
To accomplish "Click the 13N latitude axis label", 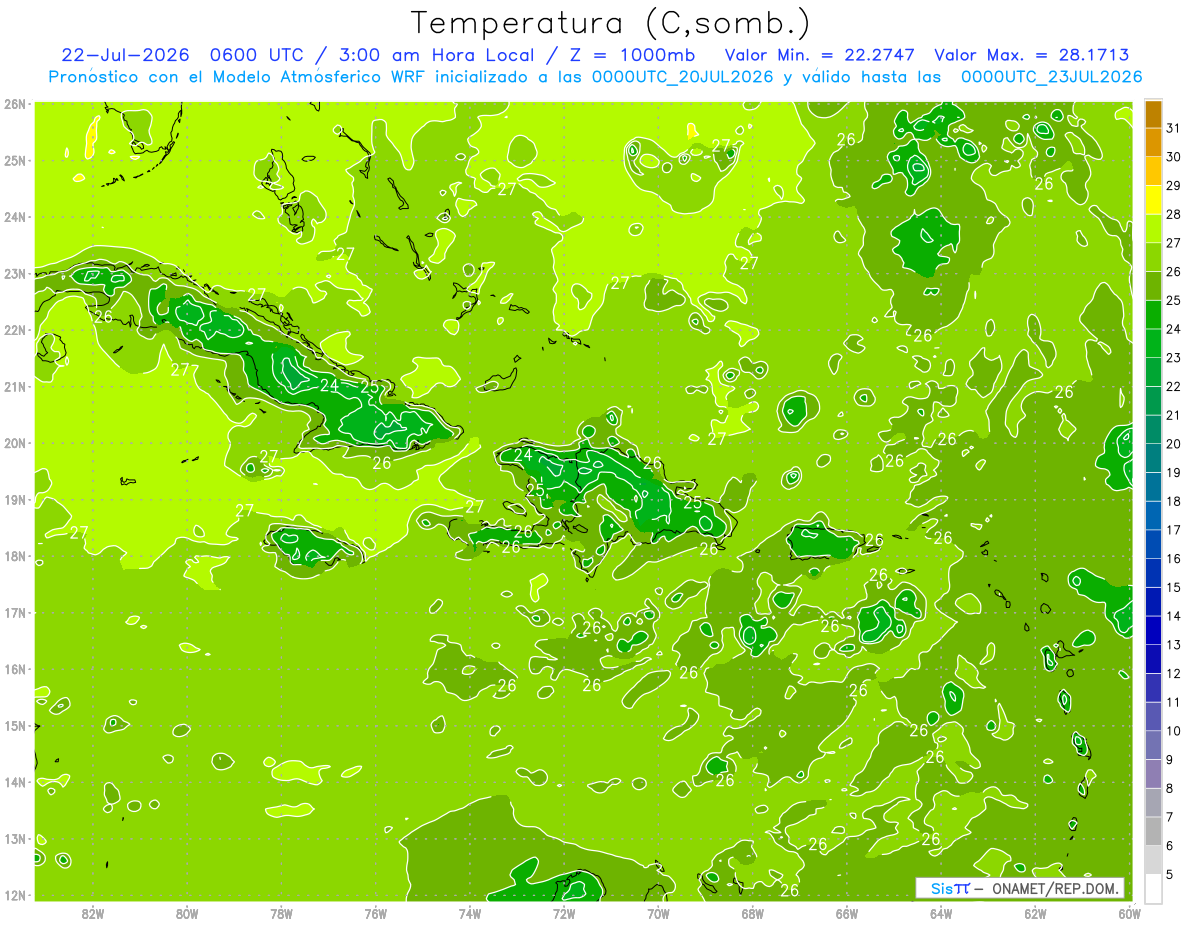I will coord(15,839).
